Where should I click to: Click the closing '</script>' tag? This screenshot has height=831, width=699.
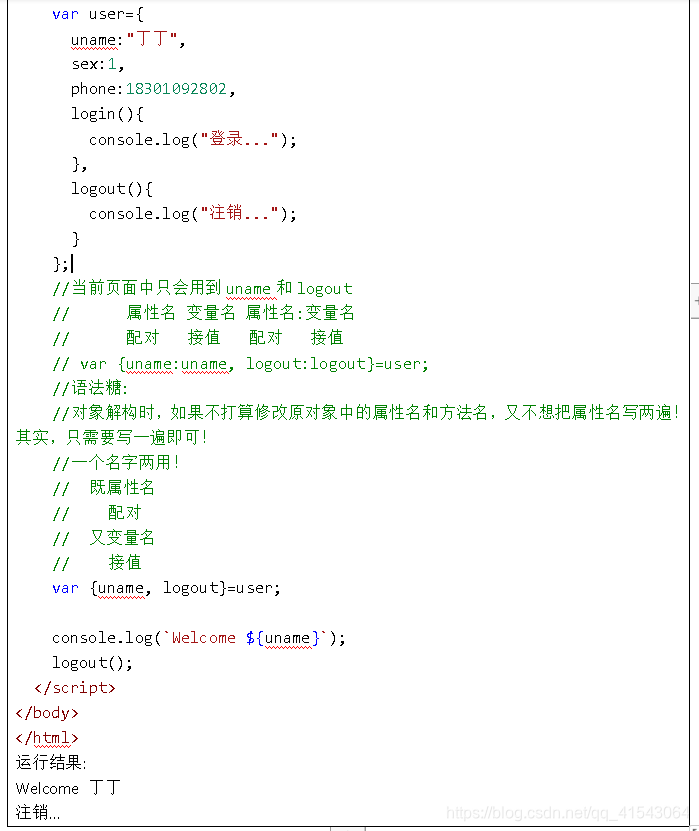(x=75, y=688)
